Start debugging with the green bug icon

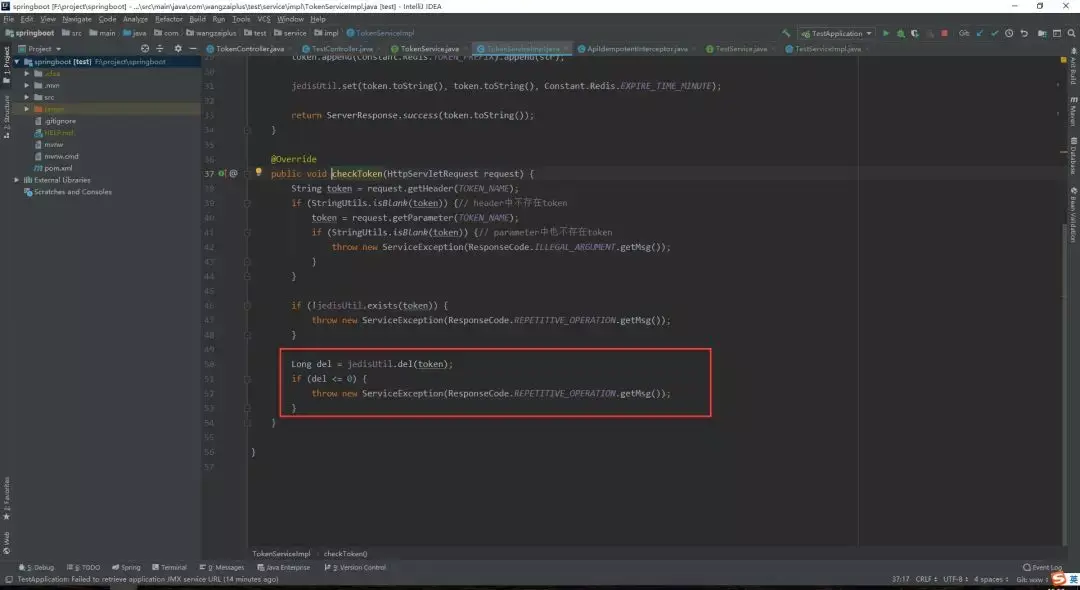[900, 33]
